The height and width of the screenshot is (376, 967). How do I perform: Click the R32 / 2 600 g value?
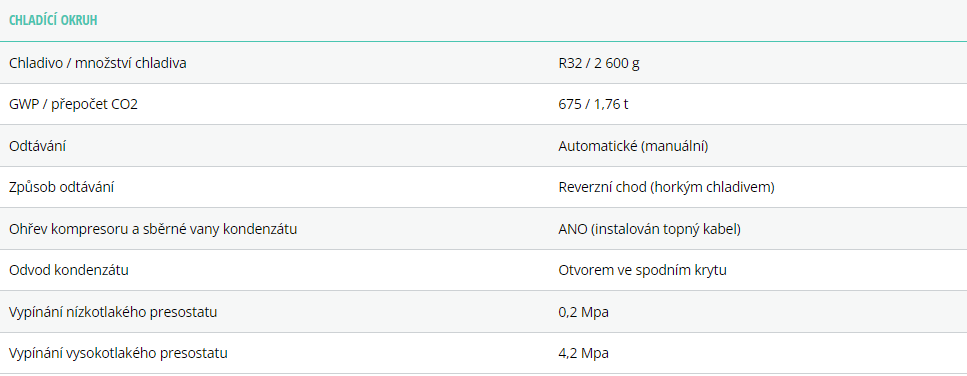coord(599,63)
